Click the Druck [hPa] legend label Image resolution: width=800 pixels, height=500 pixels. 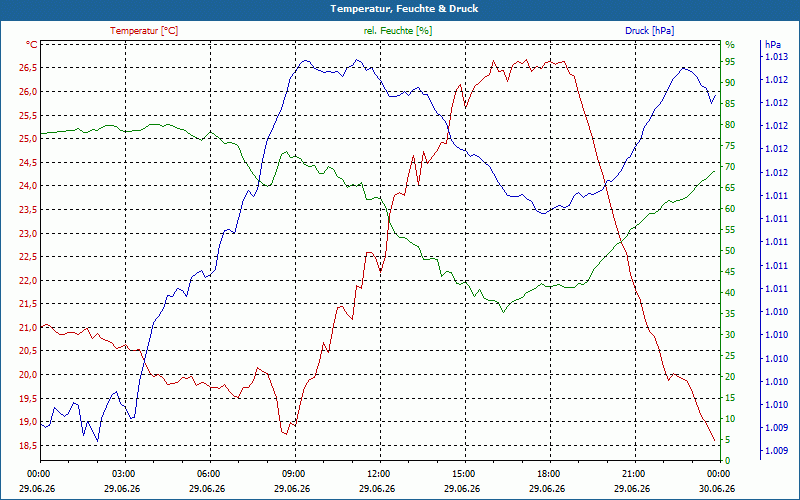tap(649, 31)
